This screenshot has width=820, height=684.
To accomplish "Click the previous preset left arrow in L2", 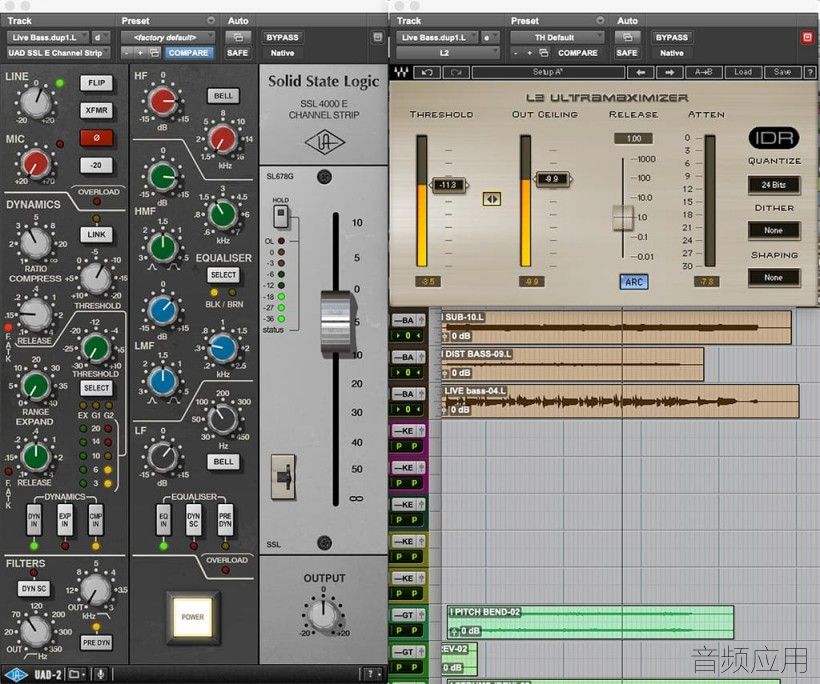I will point(641,73).
